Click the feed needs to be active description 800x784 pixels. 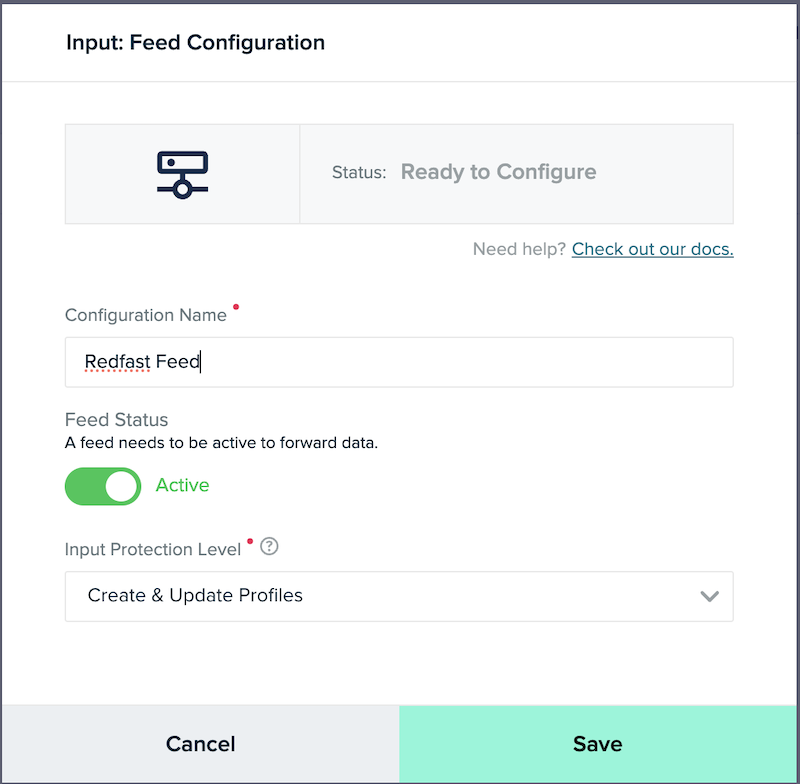coord(221,443)
